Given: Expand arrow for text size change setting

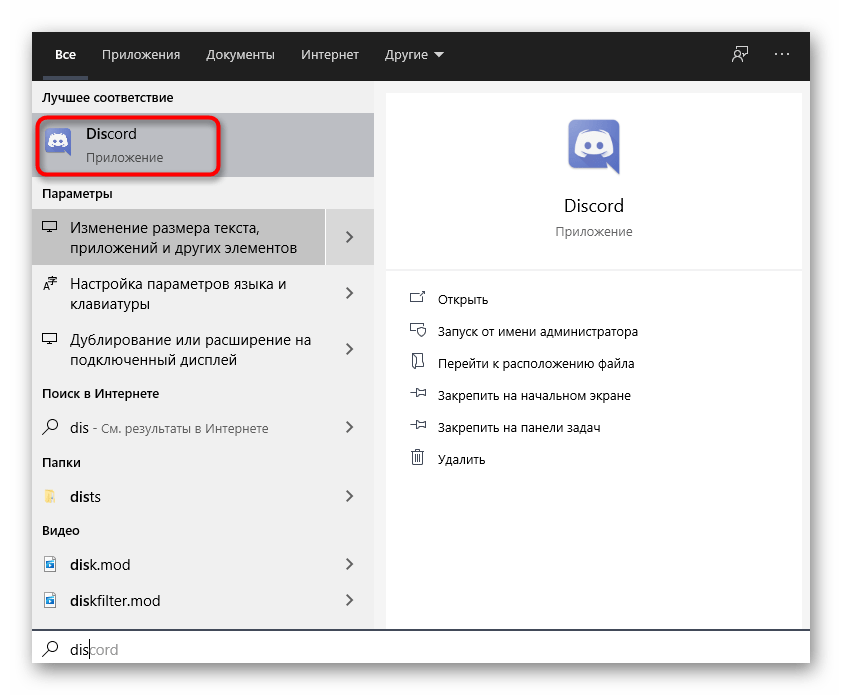Looking at the screenshot, I should [x=350, y=237].
